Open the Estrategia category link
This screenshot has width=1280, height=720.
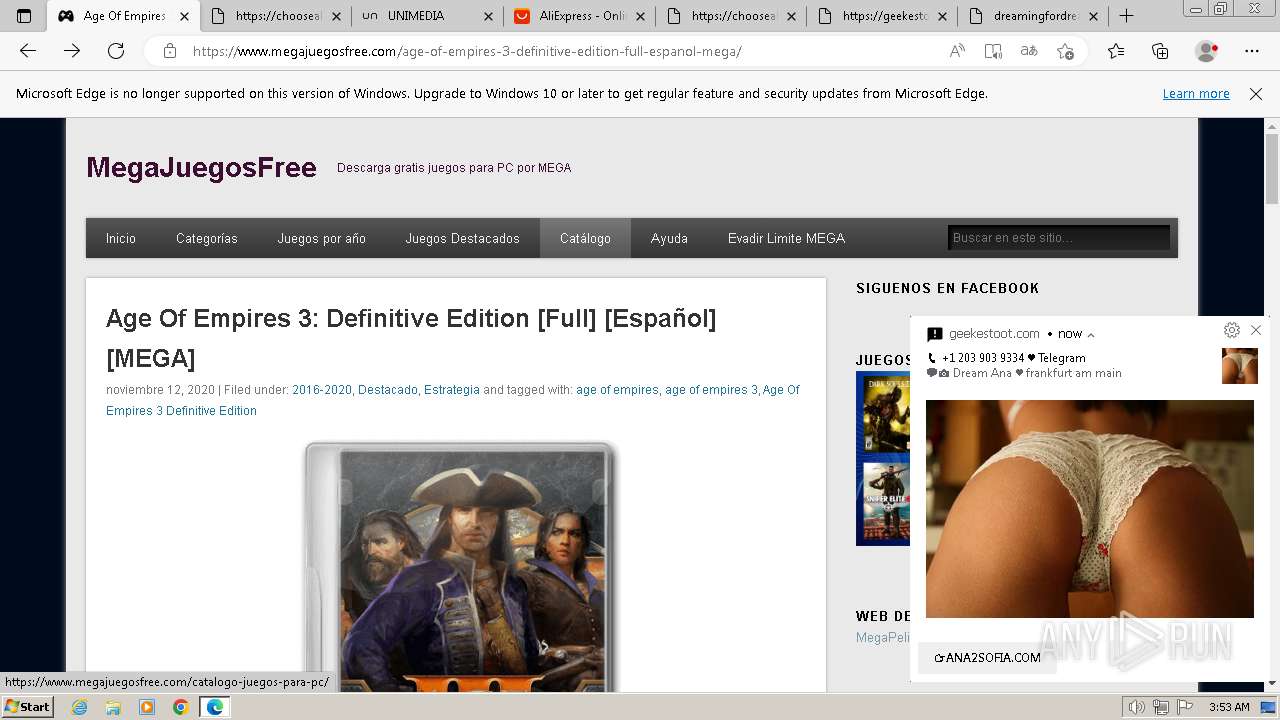coord(452,390)
